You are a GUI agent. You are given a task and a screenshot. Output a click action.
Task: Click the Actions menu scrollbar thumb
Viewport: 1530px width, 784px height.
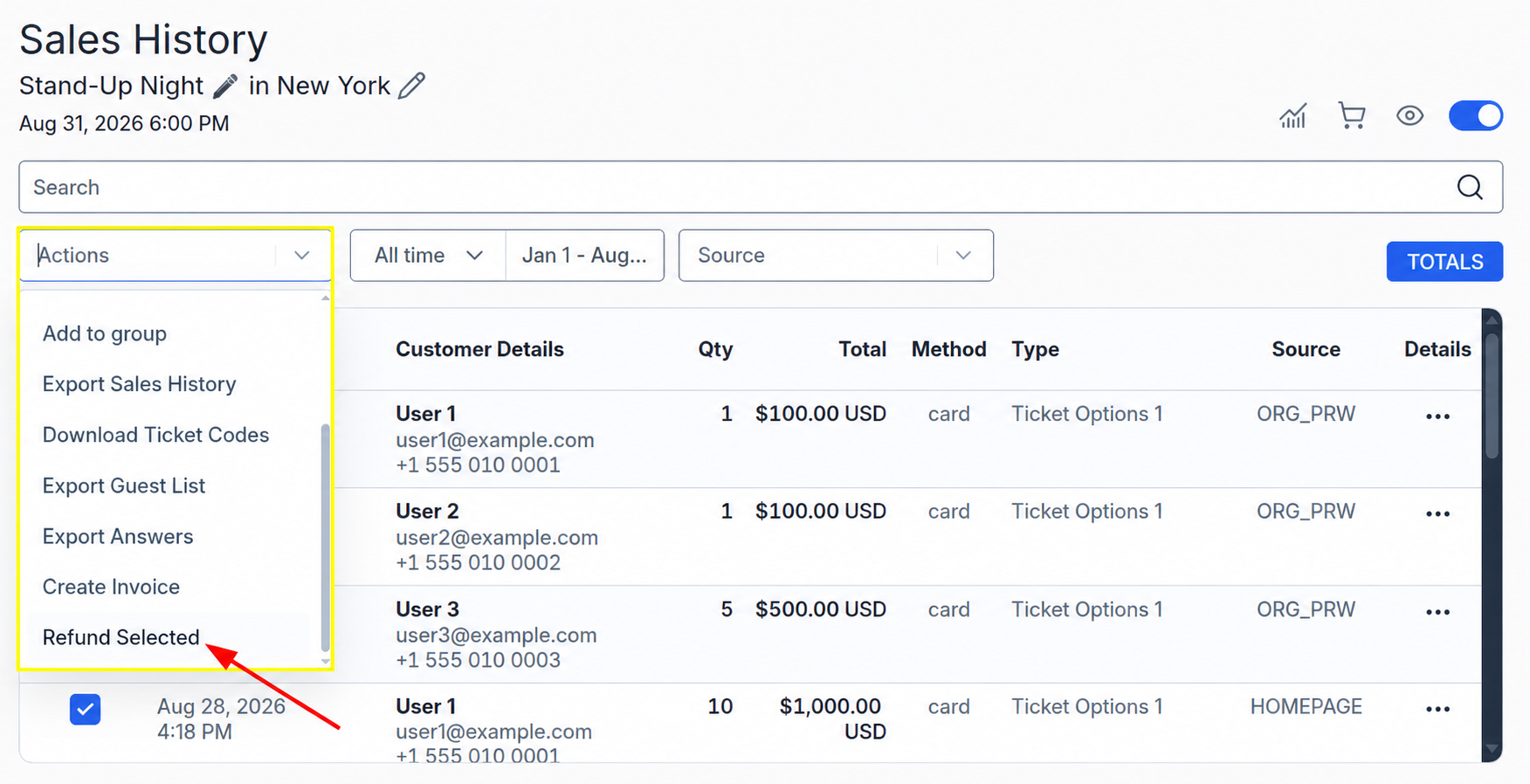(x=325, y=537)
